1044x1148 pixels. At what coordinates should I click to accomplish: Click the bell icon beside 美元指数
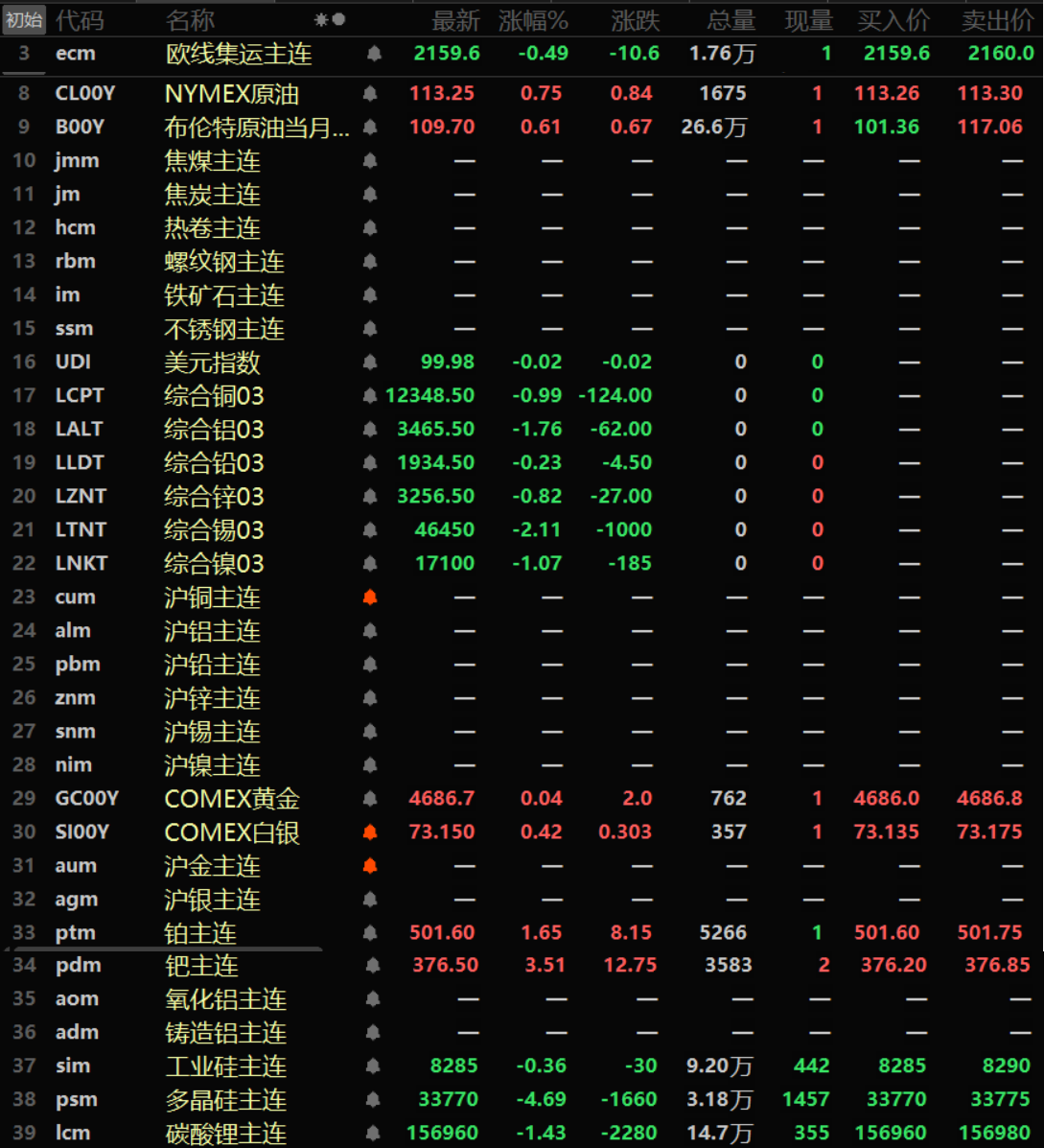(x=370, y=363)
